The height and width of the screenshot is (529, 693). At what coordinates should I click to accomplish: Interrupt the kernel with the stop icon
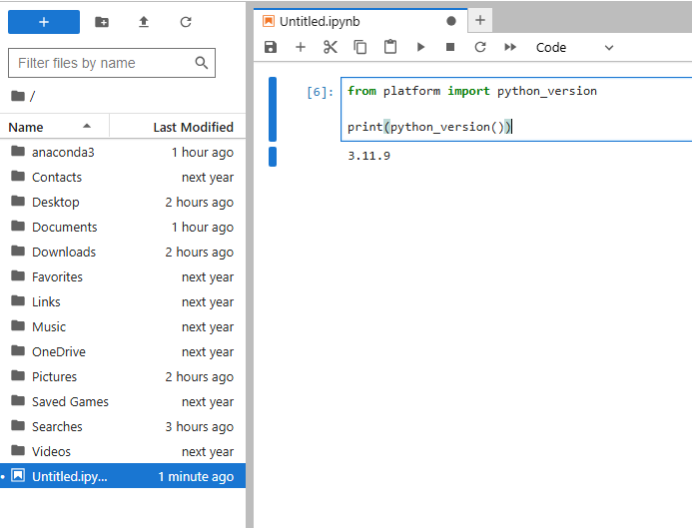[450, 47]
